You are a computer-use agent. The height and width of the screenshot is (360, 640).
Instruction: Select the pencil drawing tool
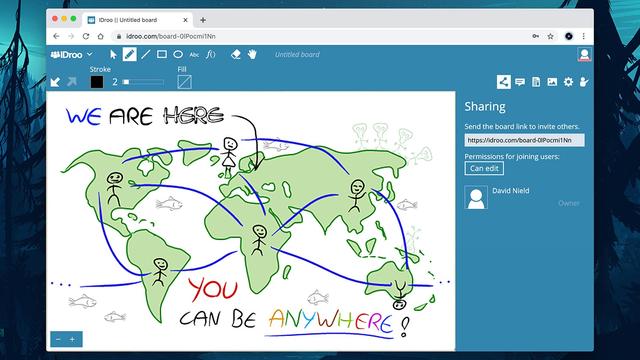pyautogui.click(x=129, y=54)
